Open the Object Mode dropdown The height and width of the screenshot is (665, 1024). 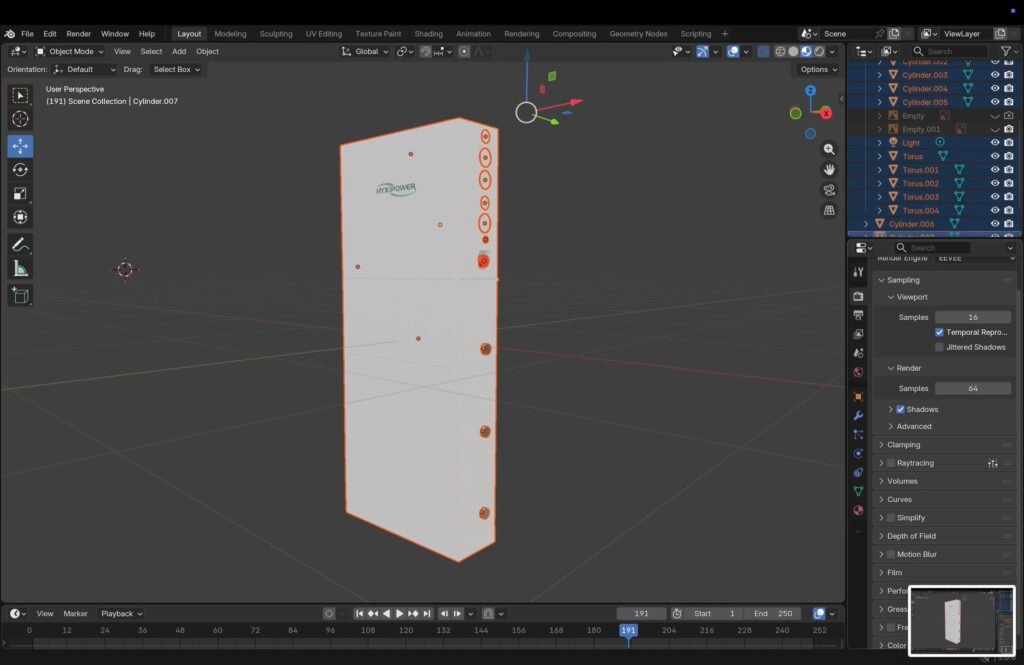pyautogui.click(x=70, y=51)
